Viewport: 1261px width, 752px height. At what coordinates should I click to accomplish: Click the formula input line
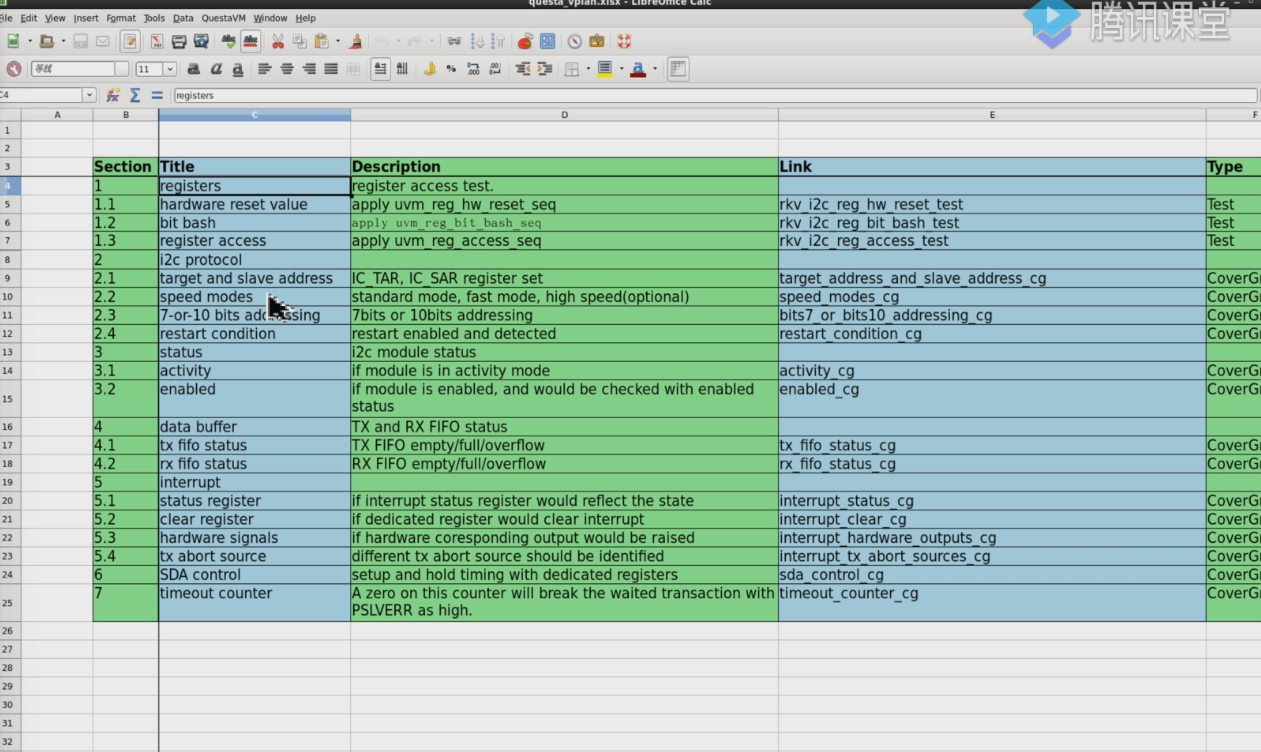pos(715,95)
